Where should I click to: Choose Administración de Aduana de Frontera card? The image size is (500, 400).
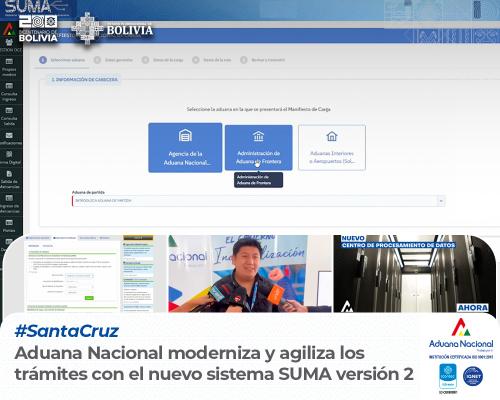coord(259,148)
